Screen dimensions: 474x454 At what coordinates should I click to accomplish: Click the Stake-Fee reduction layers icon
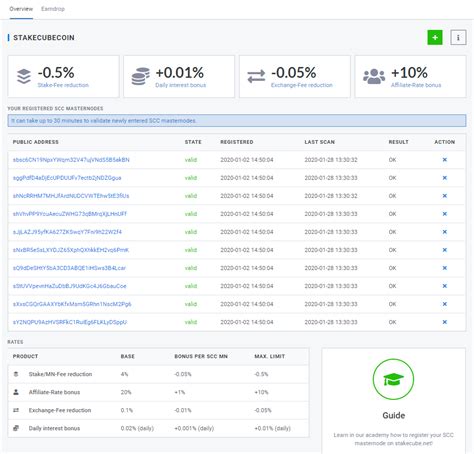coord(24,76)
